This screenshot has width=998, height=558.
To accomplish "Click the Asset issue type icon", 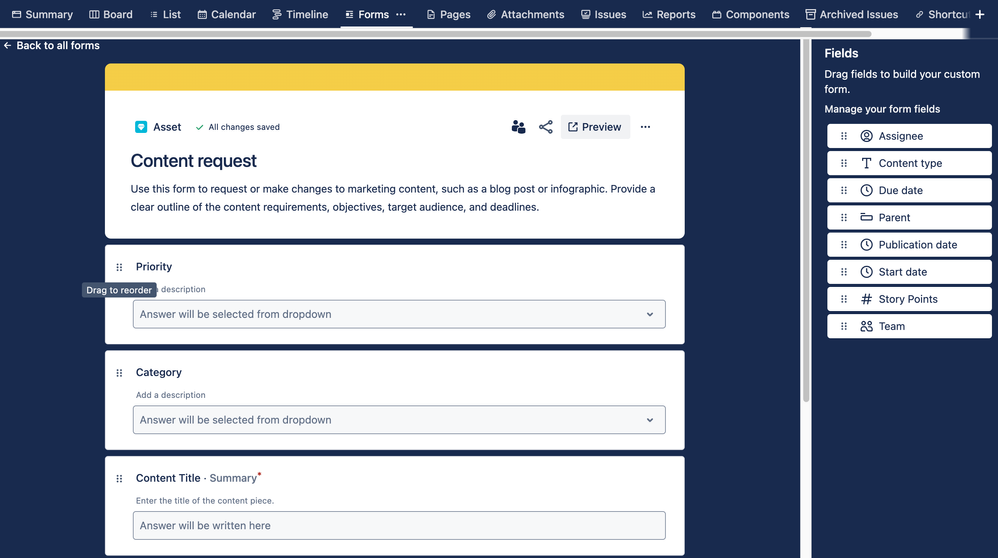I will [x=141, y=127].
